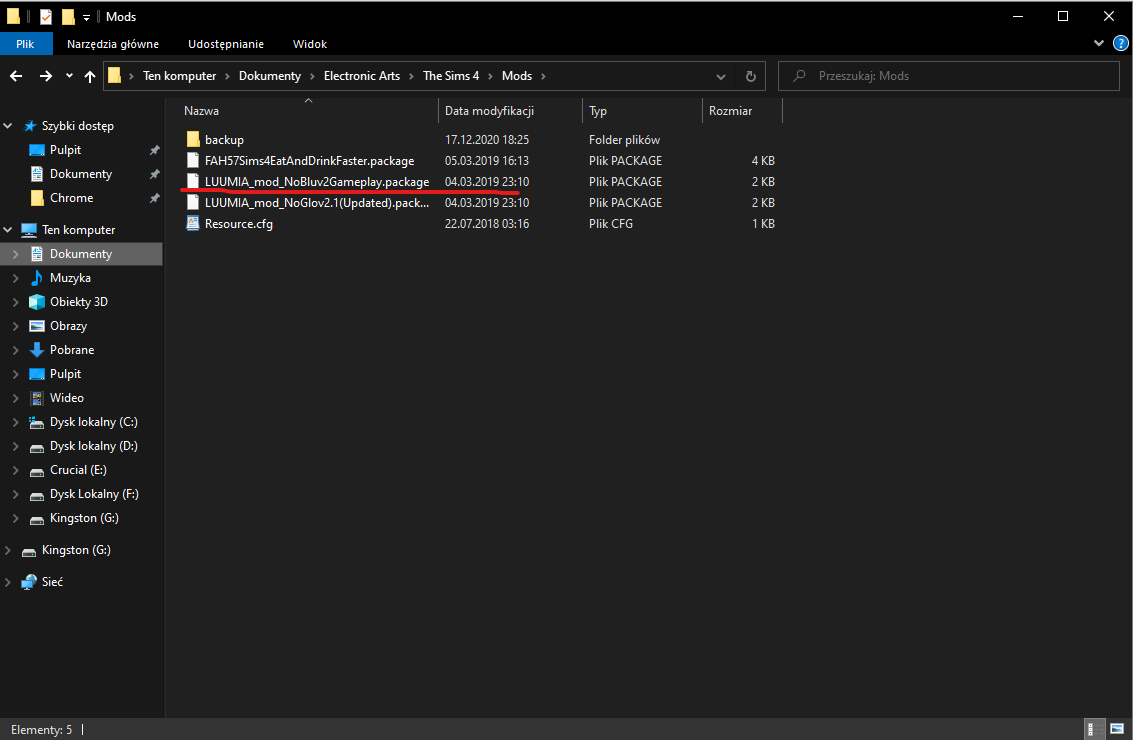This screenshot has width=1133, height=740.
Task: Click Dokumenty in the address path
Action: click(270, 76)
